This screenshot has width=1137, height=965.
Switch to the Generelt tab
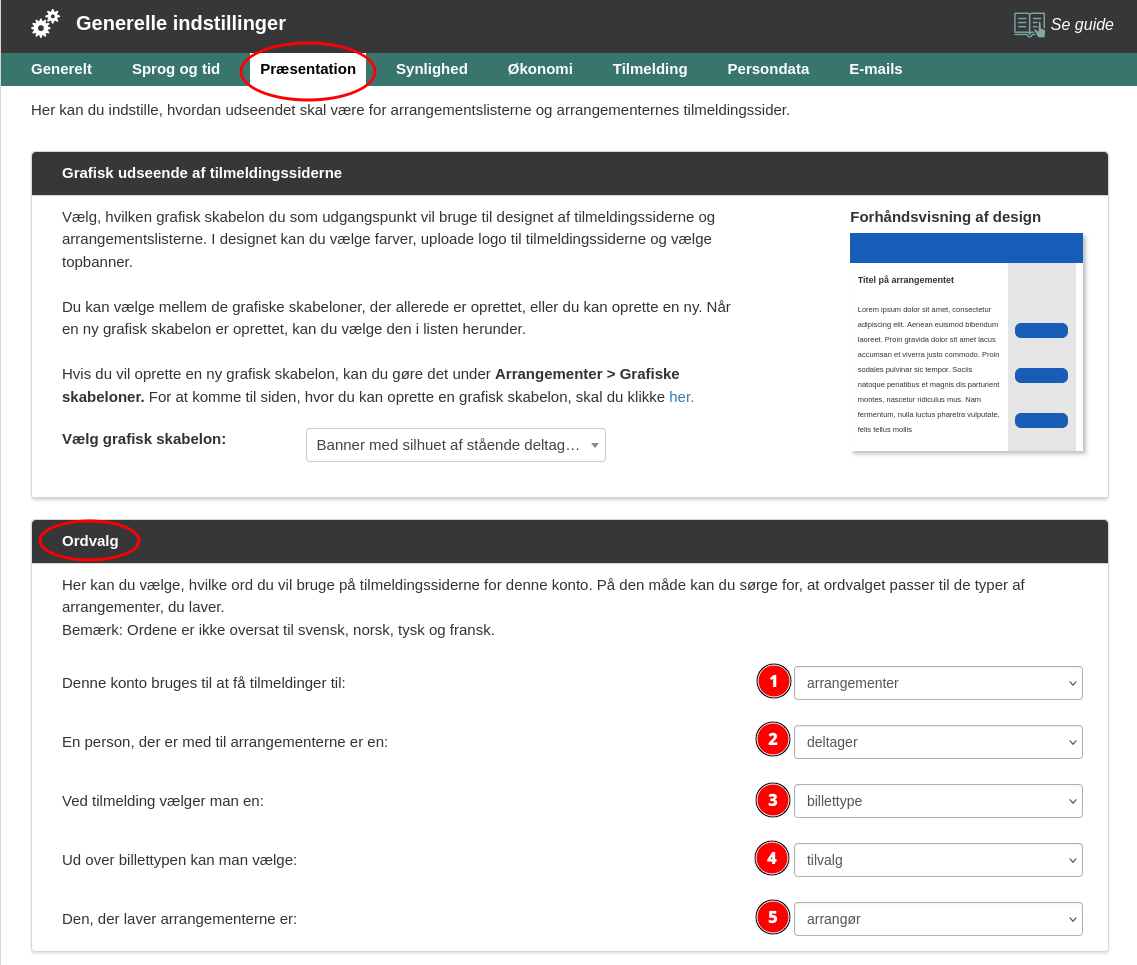click(61, 69)
